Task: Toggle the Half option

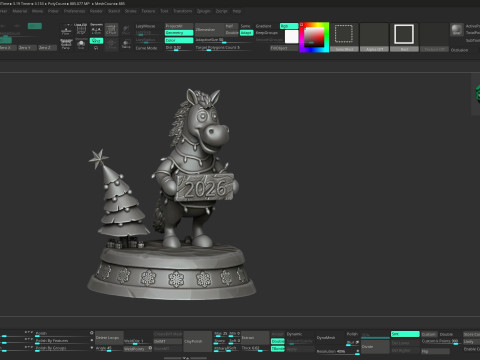Action: click(231, 26)
